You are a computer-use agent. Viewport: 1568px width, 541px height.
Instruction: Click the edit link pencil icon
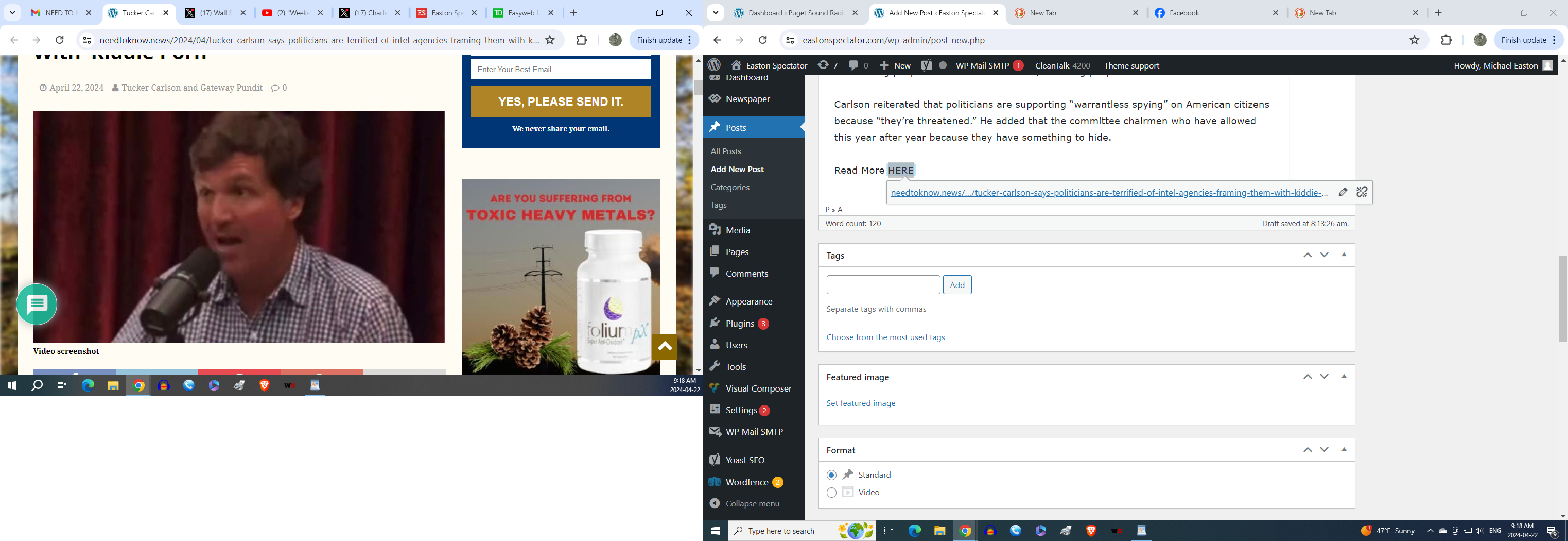point(1343,193)
